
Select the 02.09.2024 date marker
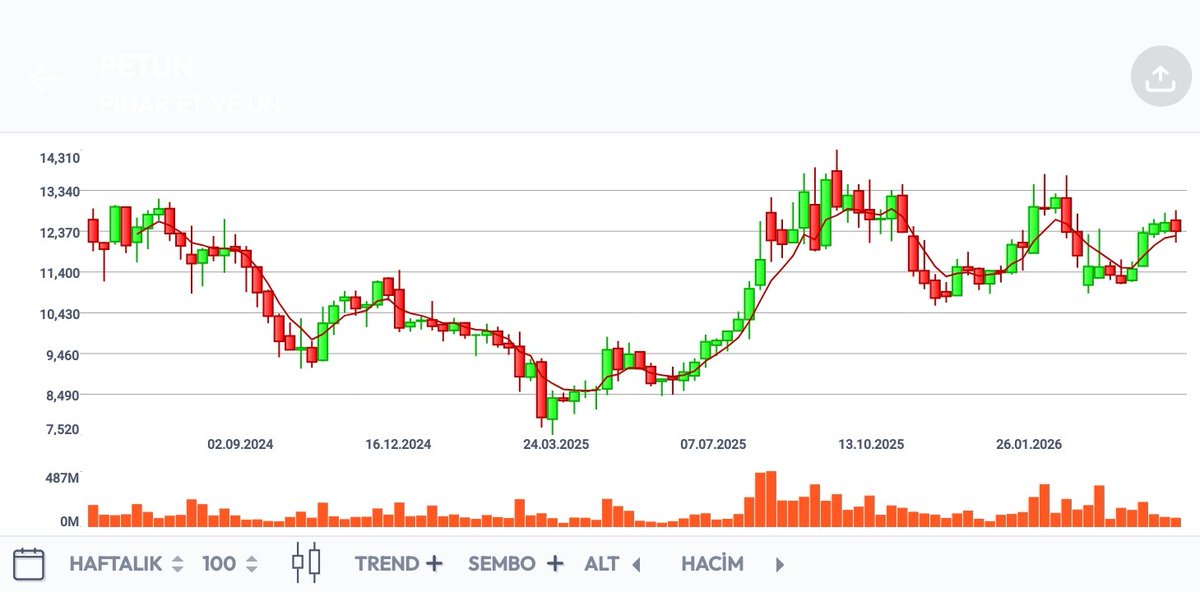coord(240,444)
